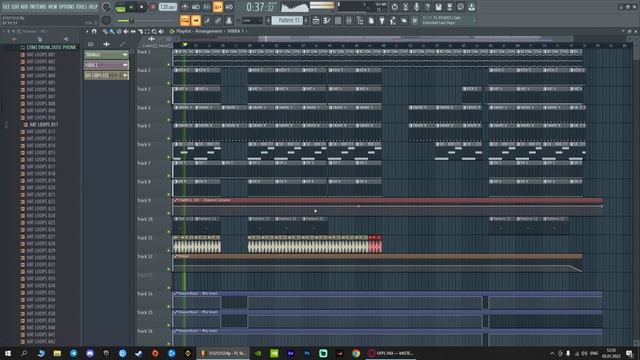
Task: Open the tempo tapper icon
Action: 393,20
